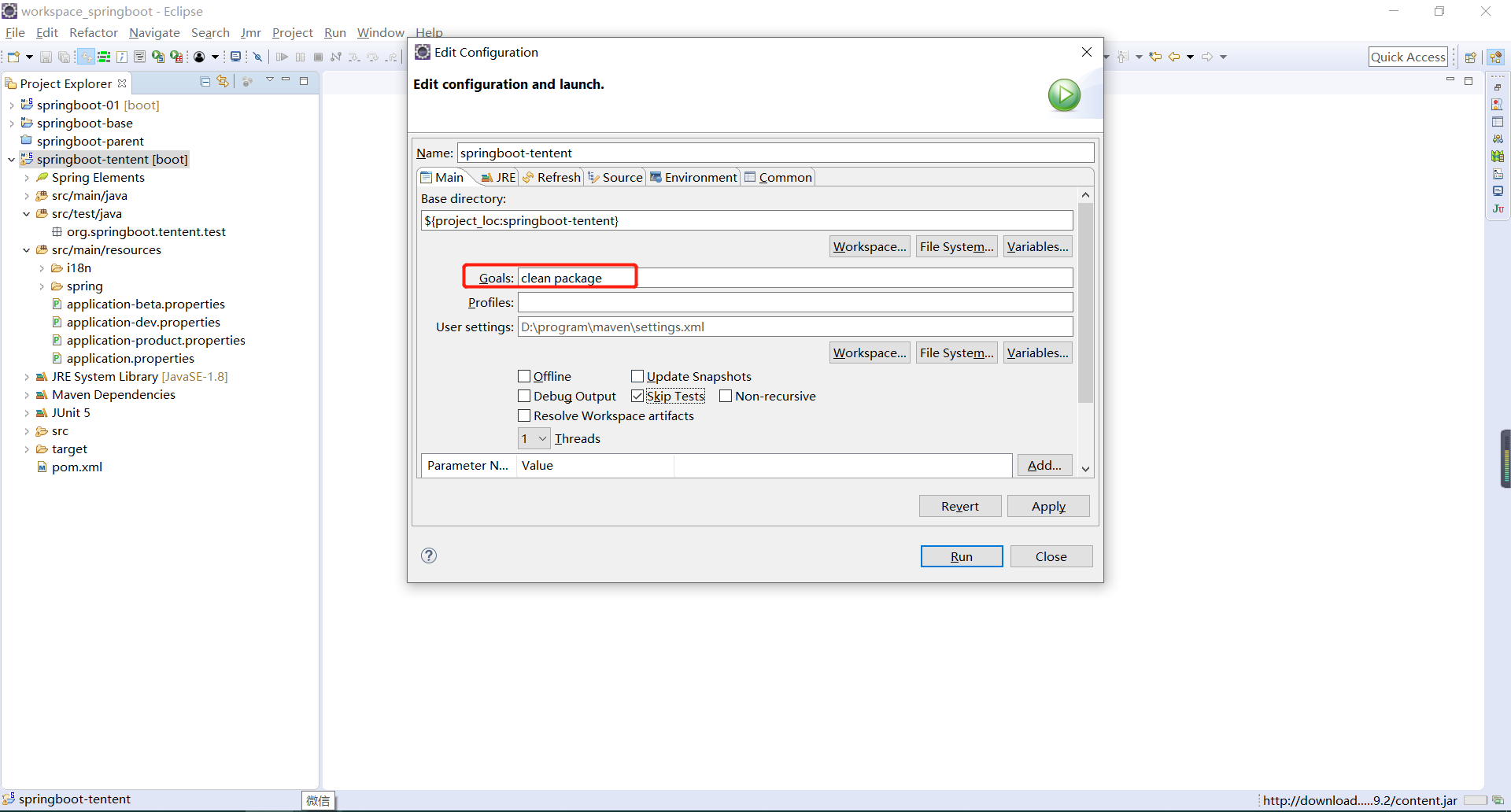1511x812 pixels.
Task: Click the Open Perspective icon
Action: (x=1470, y=57)
